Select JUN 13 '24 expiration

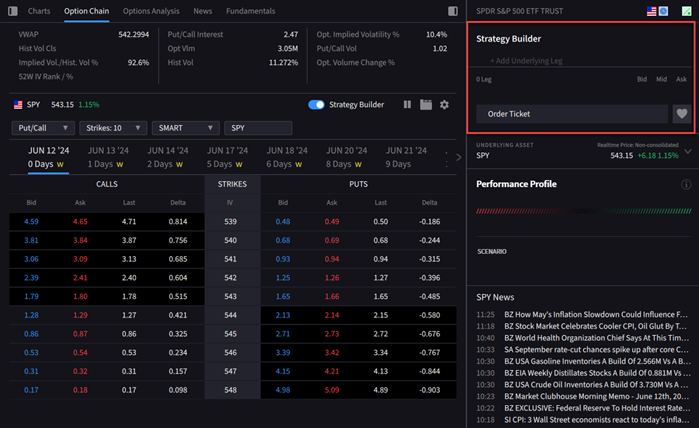pyautogui.click(x=108, y=157)
